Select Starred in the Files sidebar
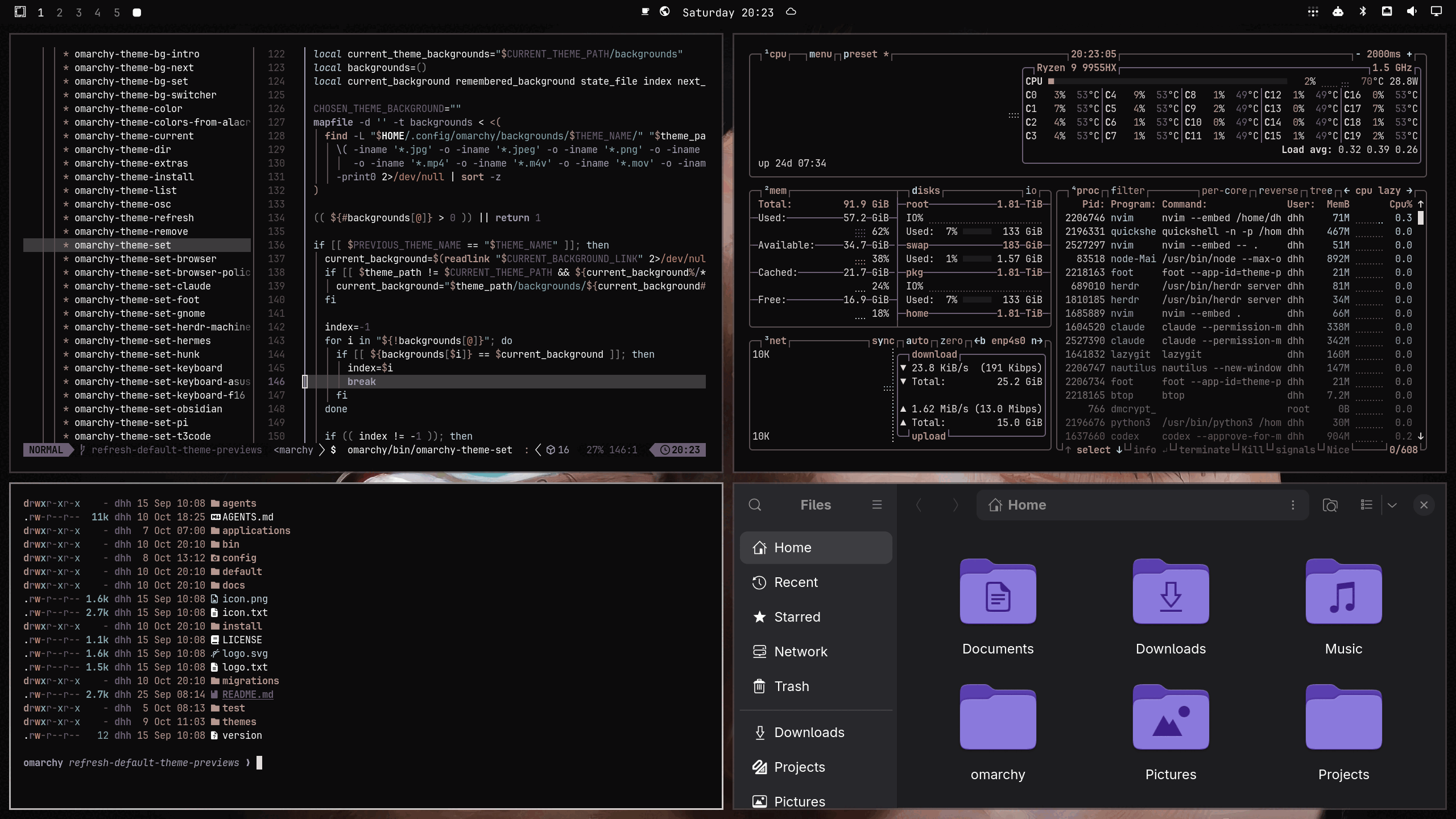 click(816, 617)
